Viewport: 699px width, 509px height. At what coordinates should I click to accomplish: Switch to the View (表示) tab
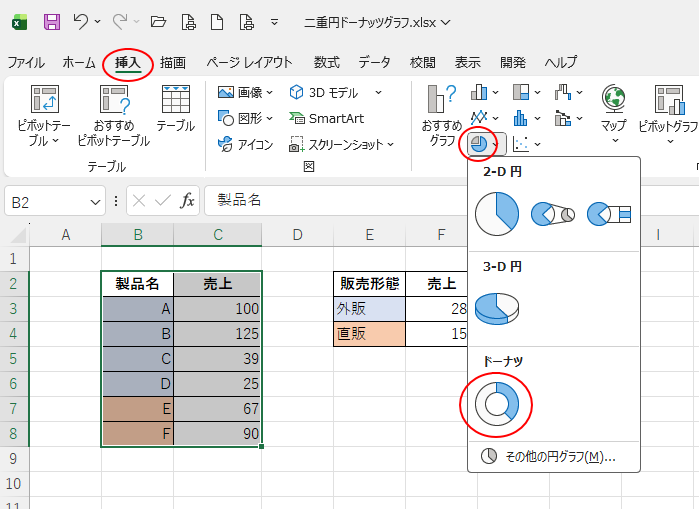pos(467,62)
